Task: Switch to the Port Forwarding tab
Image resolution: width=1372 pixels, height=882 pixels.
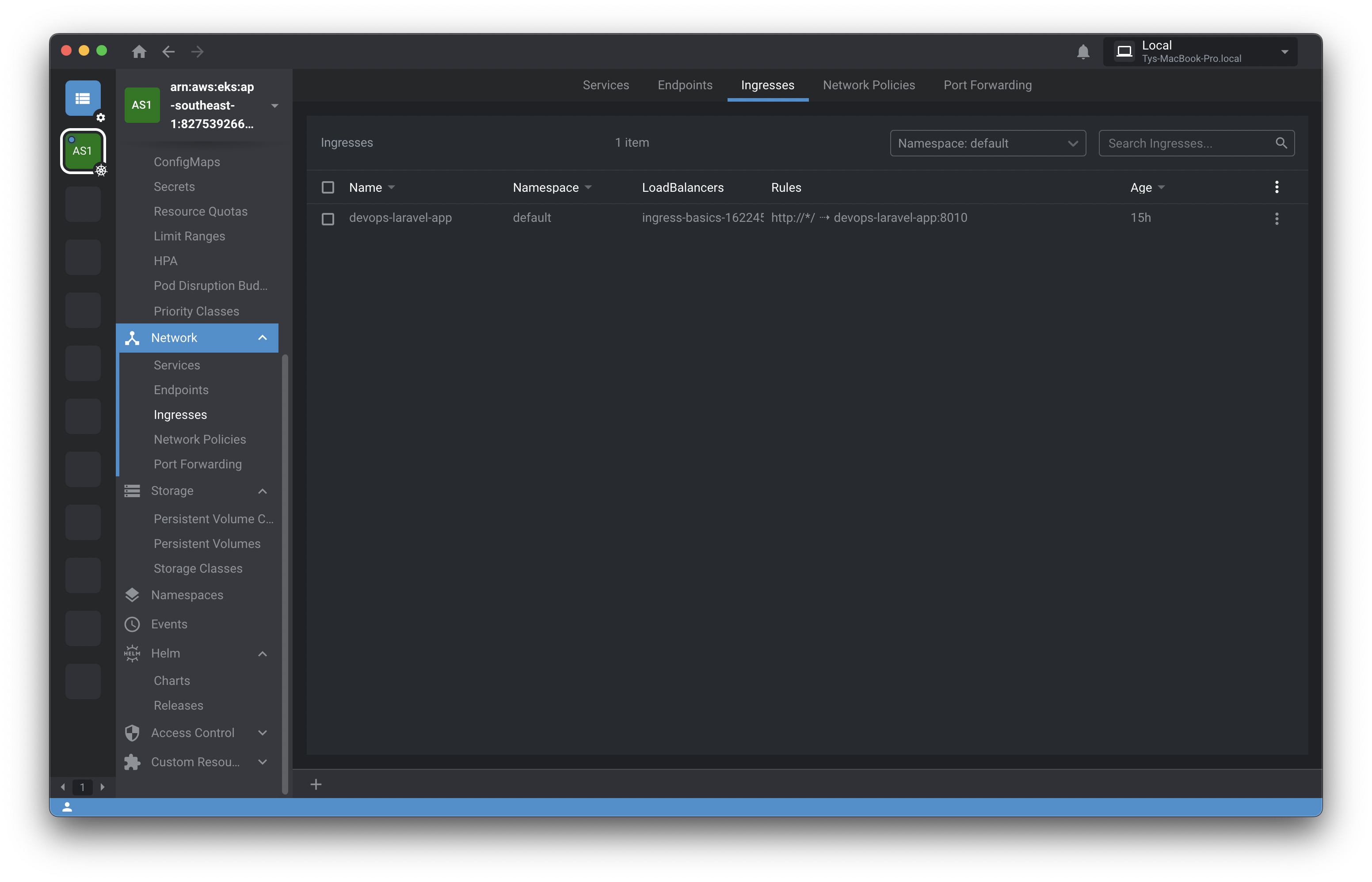Action: click(987, 85)
